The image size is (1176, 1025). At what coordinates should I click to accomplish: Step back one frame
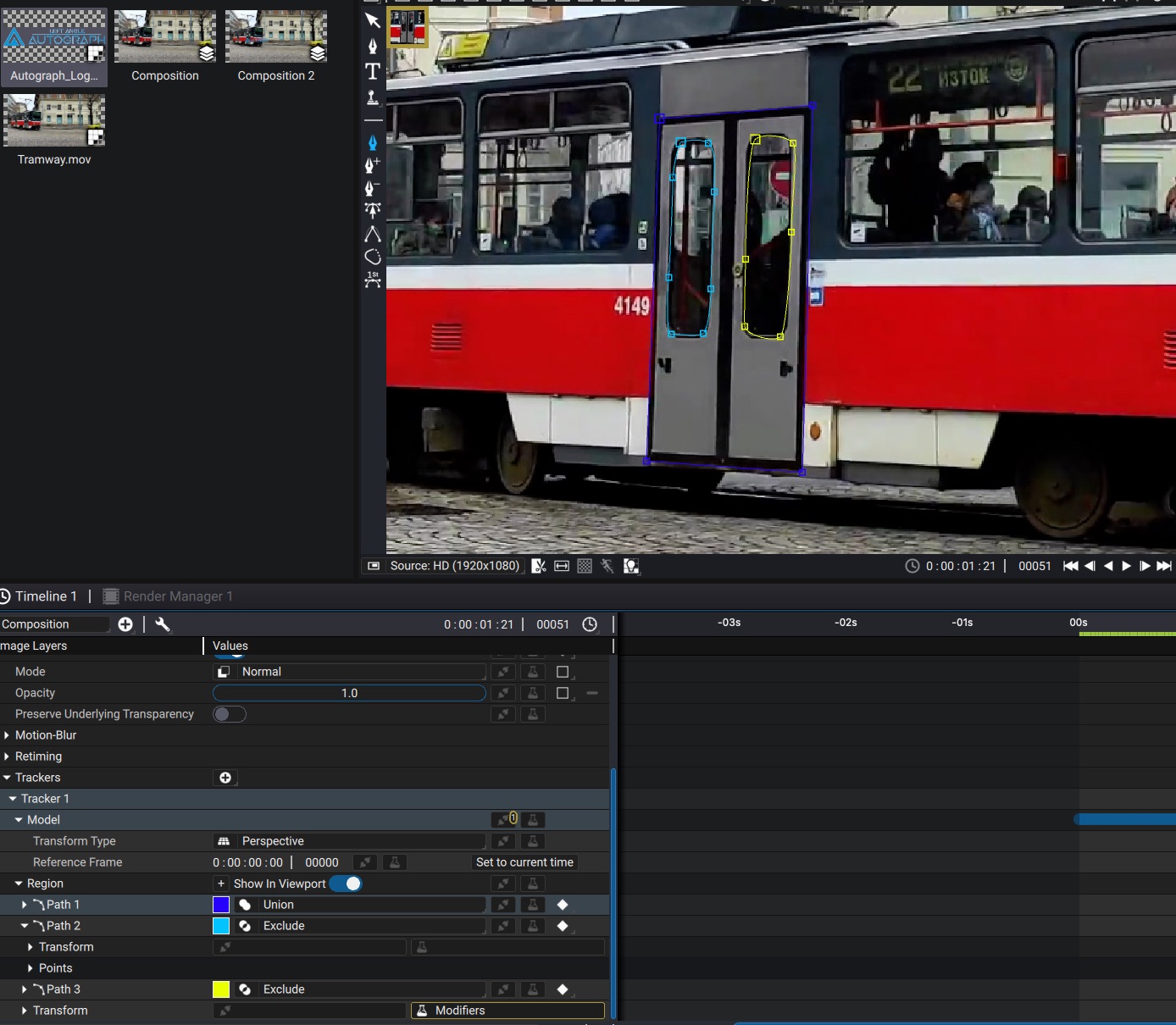pos(1090,566)
